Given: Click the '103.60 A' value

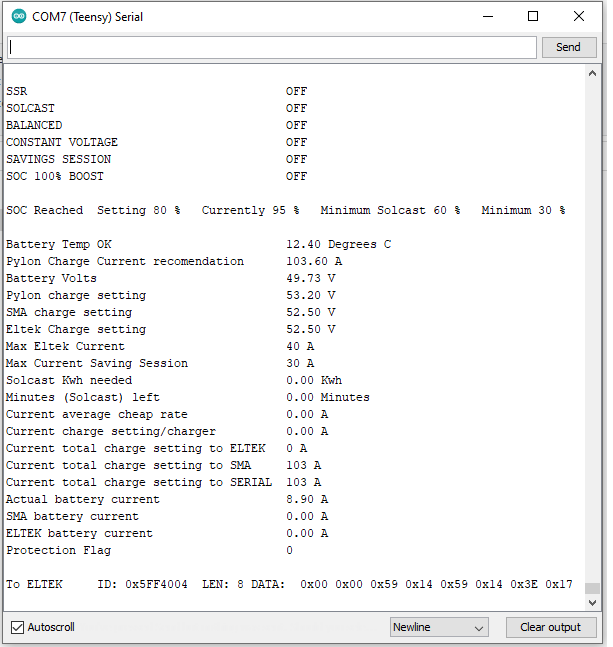Looking at the screenshot, I should pos(314,261).
